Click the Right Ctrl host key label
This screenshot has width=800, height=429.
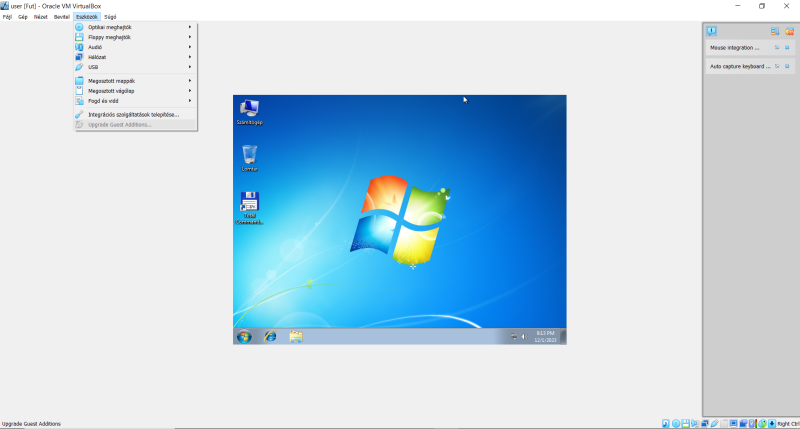click(788, 424)
